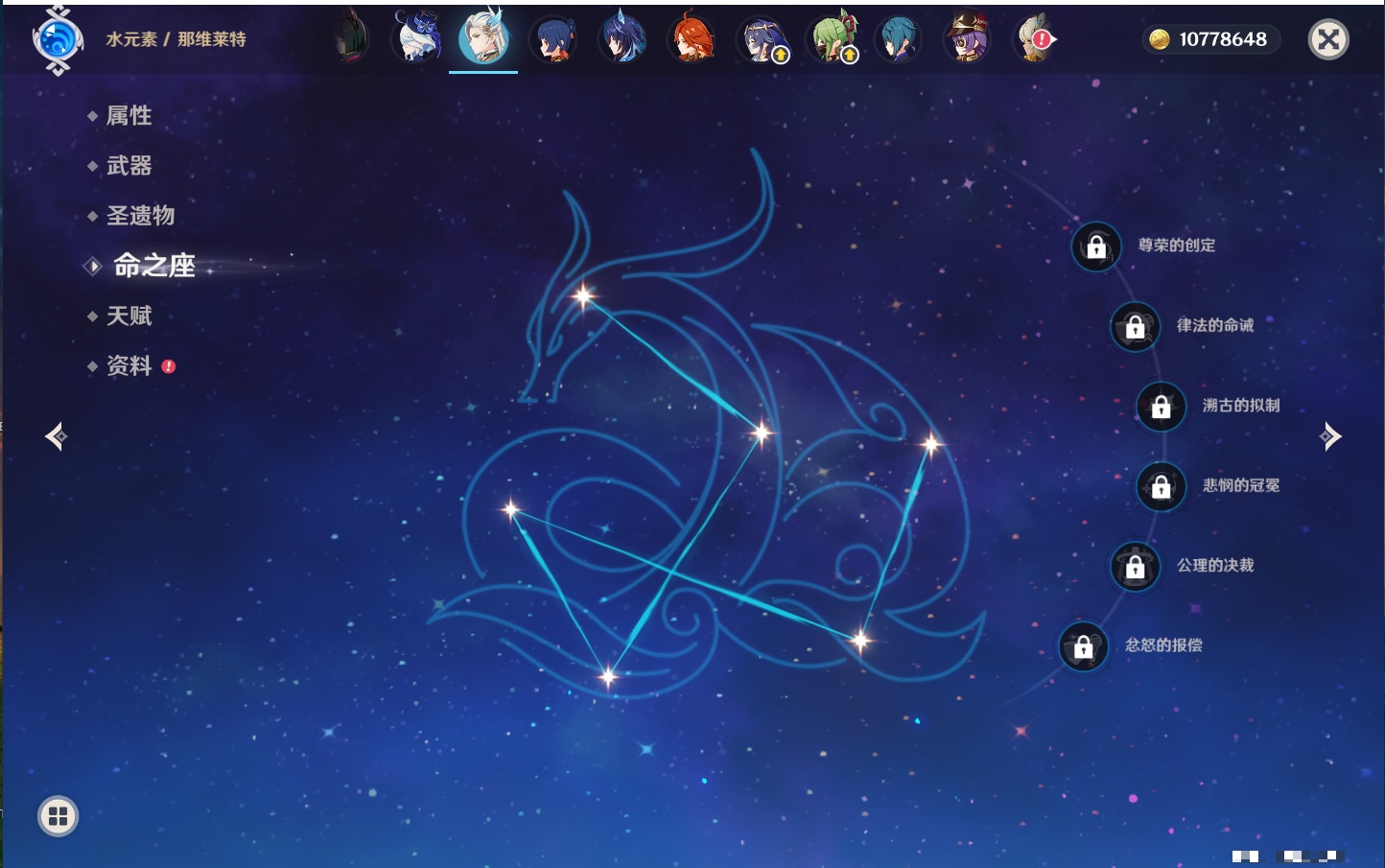Click the yellow upgrade arrow on Kuki Shinobu's avatar
Screen dimensions: 1385x868
coord(850,56)
